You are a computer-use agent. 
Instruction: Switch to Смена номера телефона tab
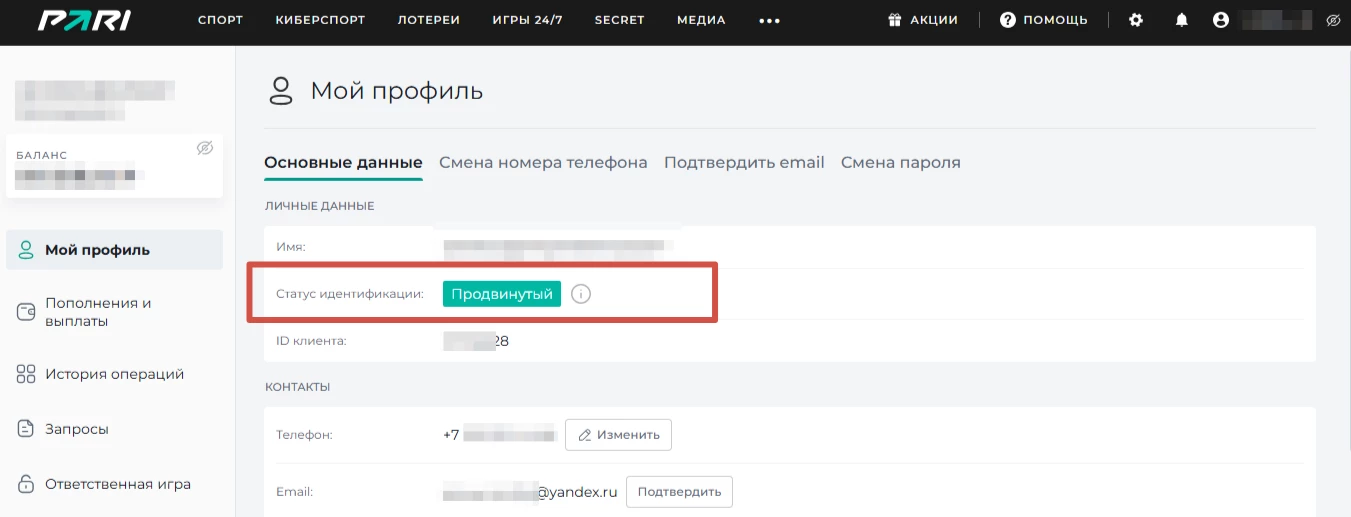coord(543,162)
